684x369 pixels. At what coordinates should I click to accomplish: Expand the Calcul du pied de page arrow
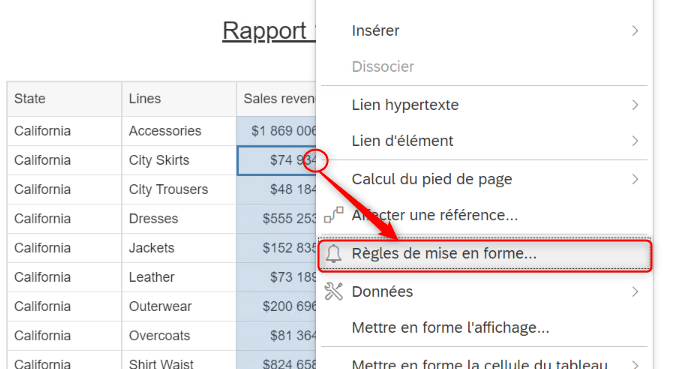(635, 179)
